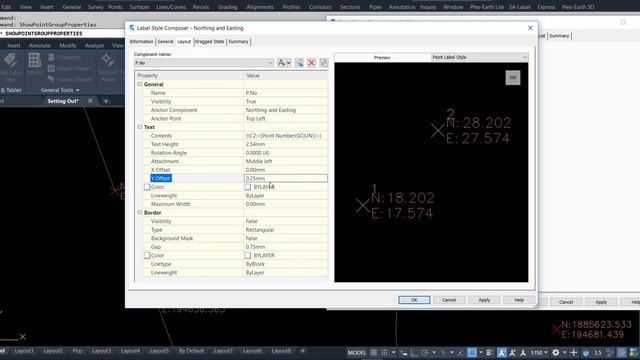
Task: Select the Anchor Point Top Left value
Action: click(286, 118)
